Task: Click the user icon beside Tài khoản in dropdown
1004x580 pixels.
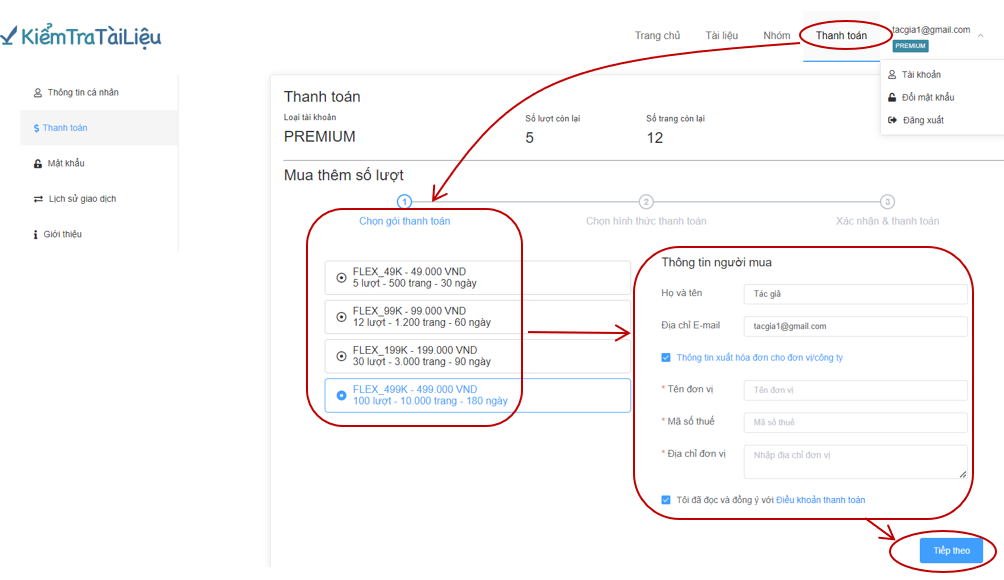Action: 892,75
